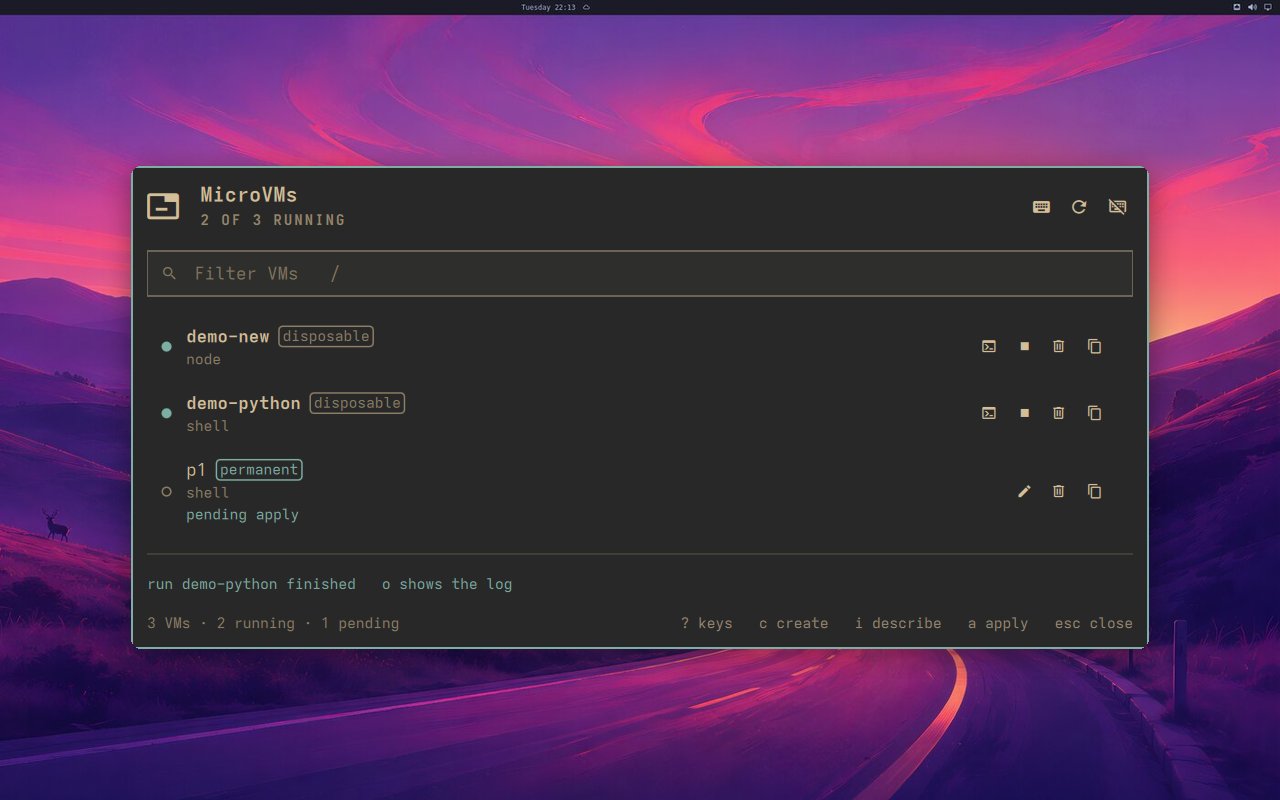The width and height of the screenshot is (1280, 800).
Task: Focus the Filter VMs search field
Action: click(640, 273)
